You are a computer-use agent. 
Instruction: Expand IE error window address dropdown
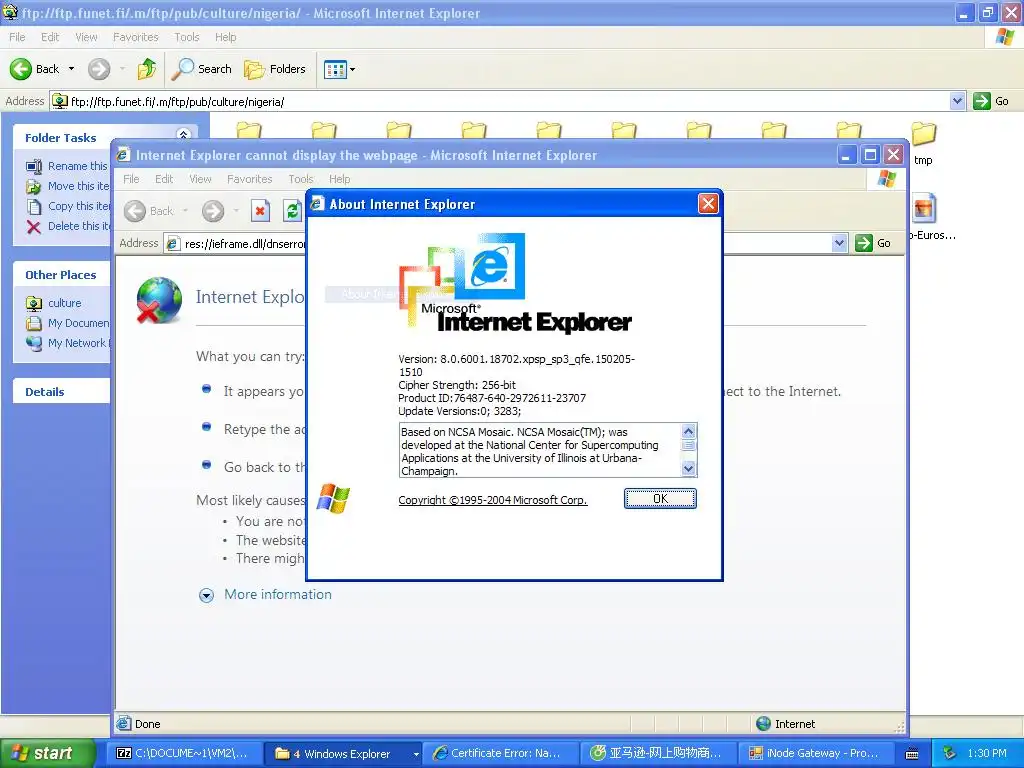click(840, 244)
